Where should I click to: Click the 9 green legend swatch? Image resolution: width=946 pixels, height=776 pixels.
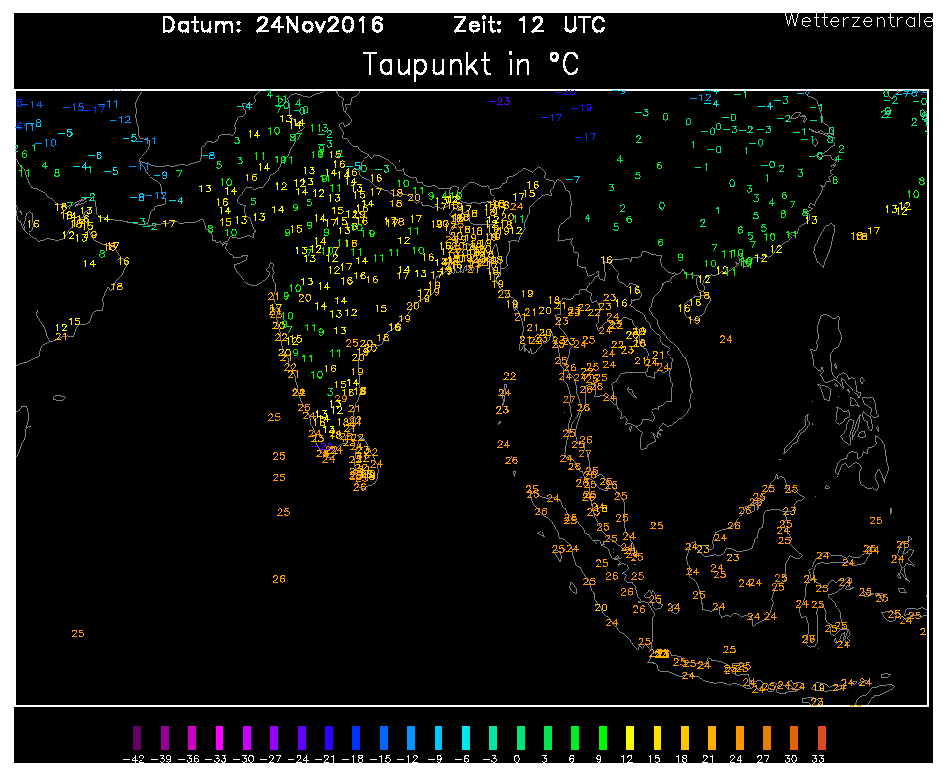click(x=602, y=738)
